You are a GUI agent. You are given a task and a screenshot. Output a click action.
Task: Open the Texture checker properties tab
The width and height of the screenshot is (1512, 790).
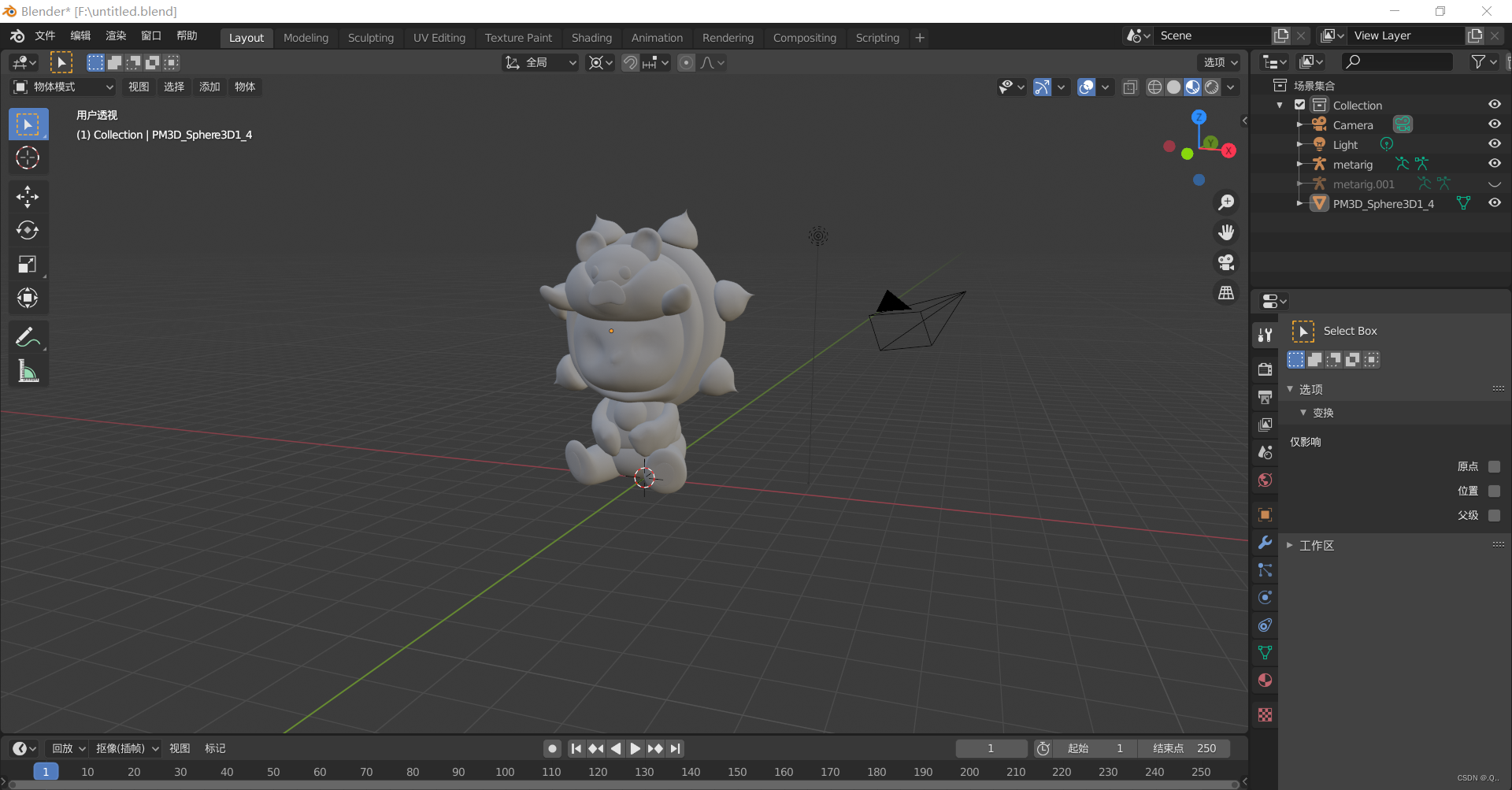click(x=1265, y=715)
